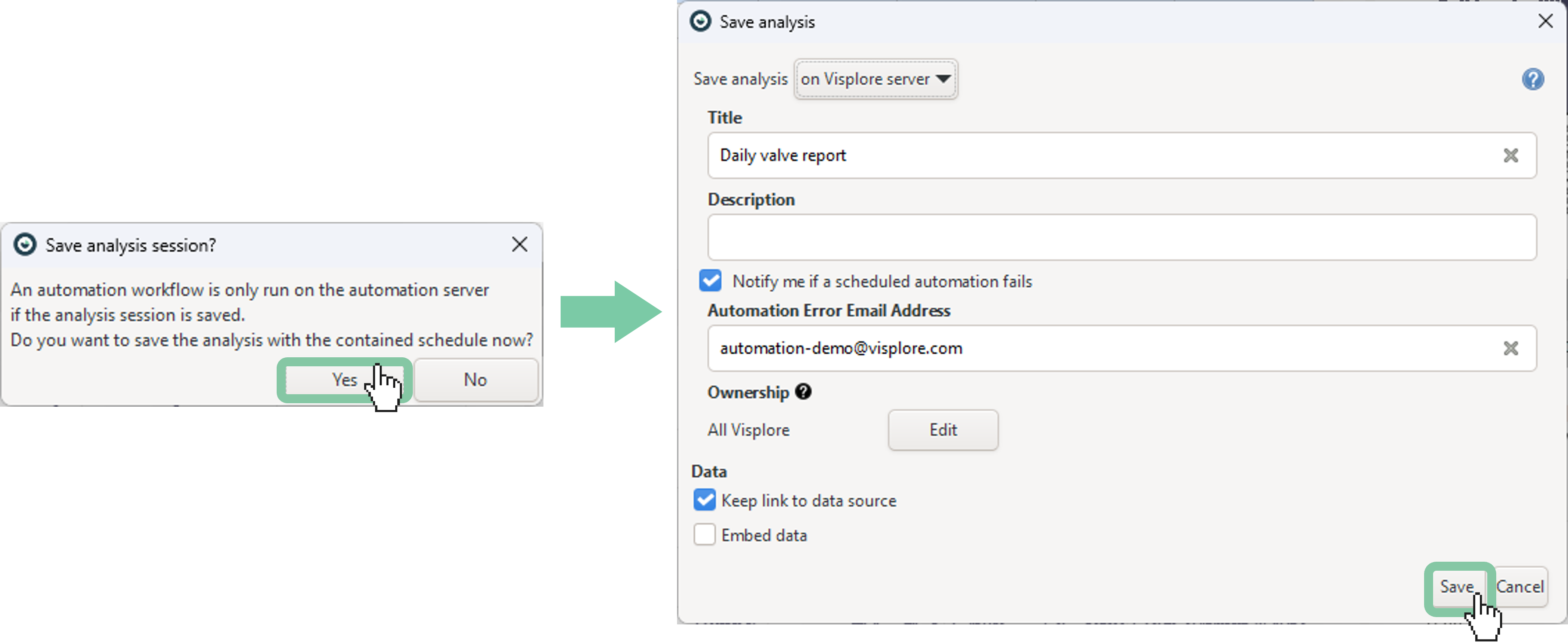Viewport: 1568px width, 642px height.
Task: Enable the Embed data checkbox
Action: pos(705,535)
